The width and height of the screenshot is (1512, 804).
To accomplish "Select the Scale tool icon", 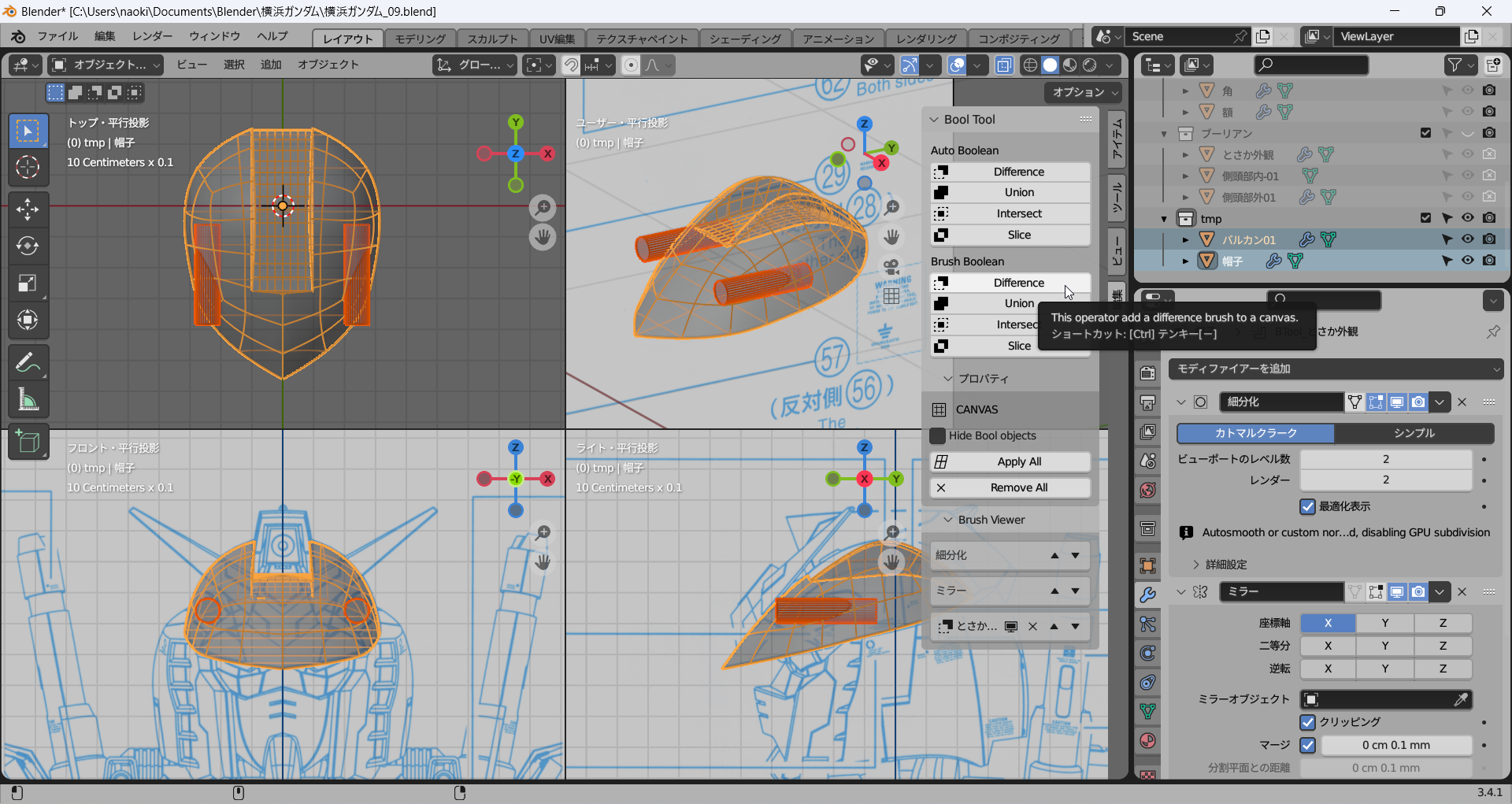I will point(28,283).
